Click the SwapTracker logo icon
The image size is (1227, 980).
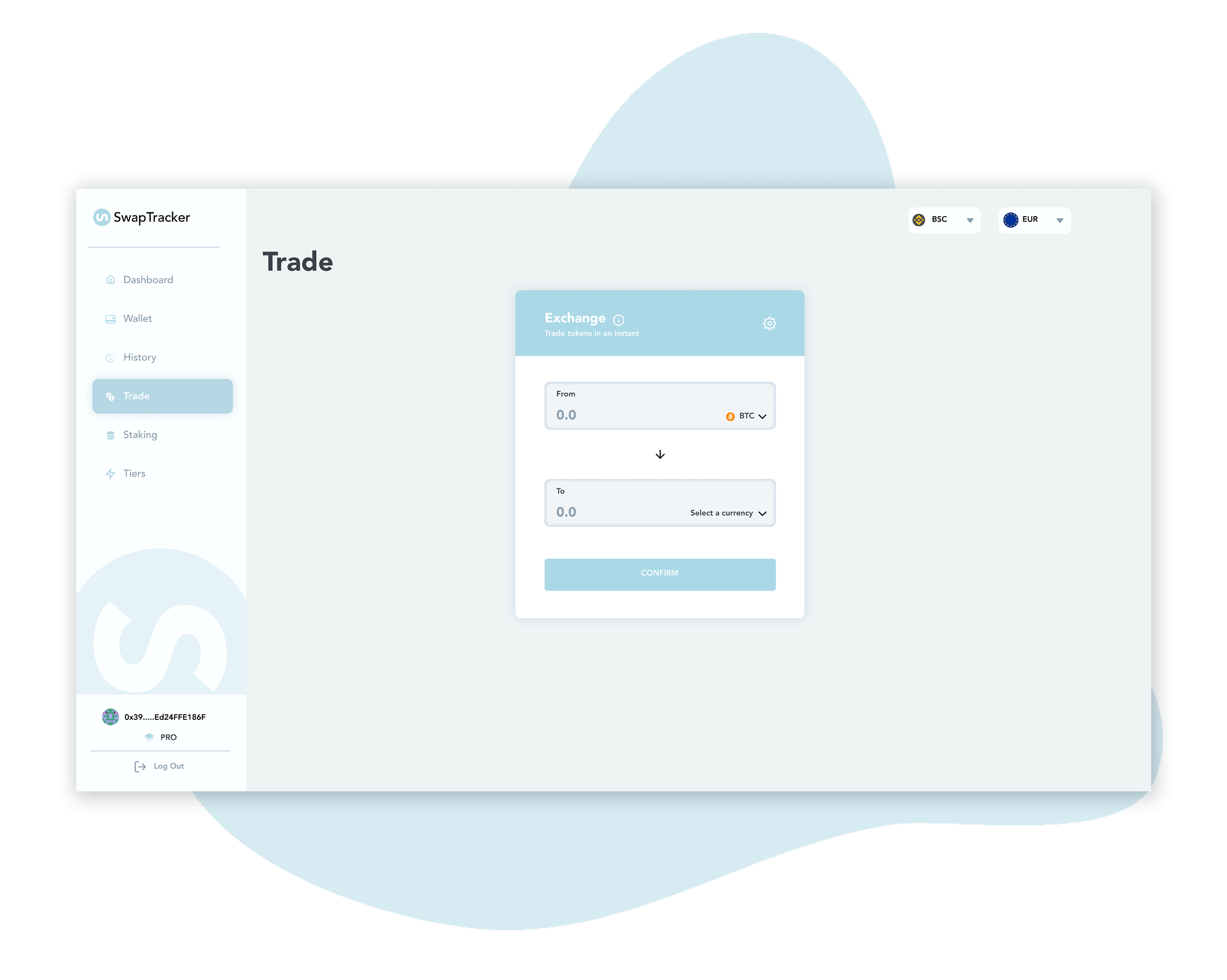[x=102, y=218]
